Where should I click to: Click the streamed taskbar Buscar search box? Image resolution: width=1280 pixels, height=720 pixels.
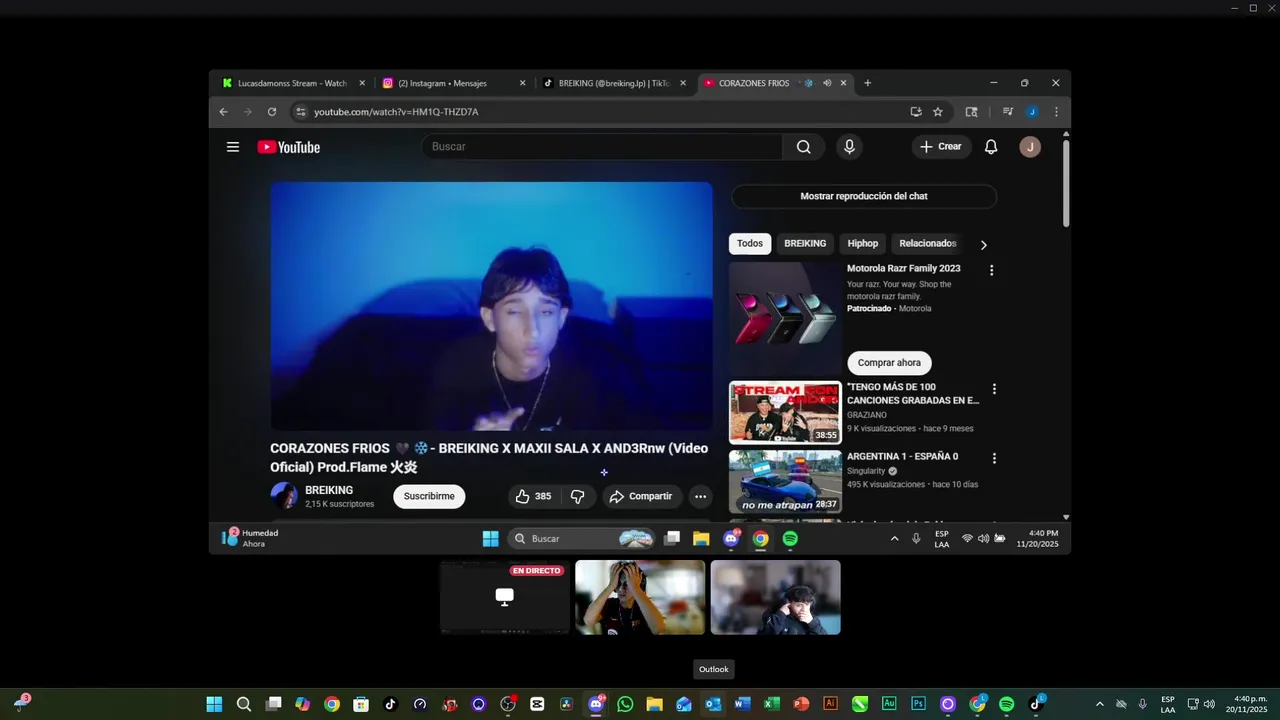581,539
